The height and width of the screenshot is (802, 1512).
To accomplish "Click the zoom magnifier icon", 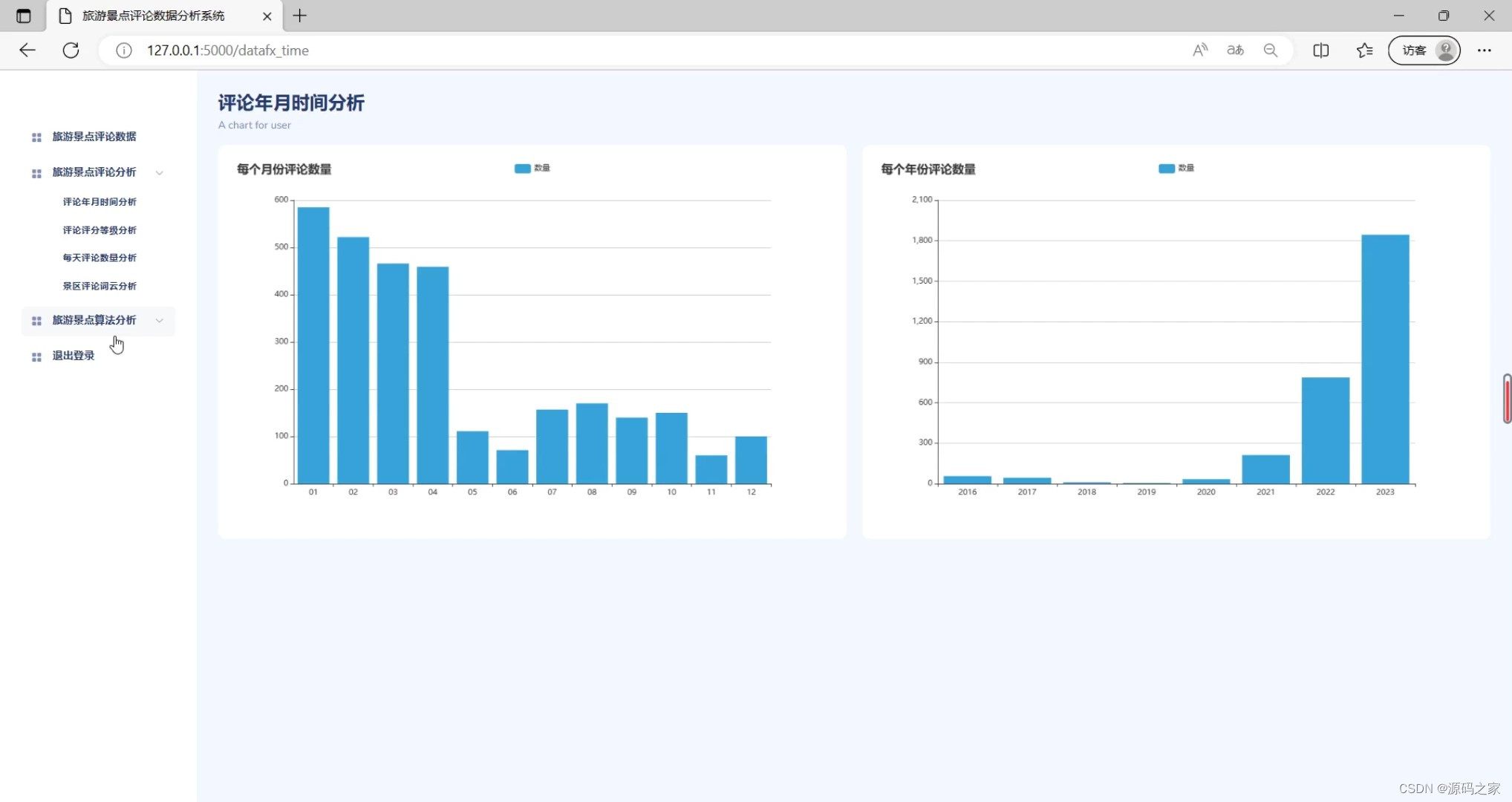I will pyautogui.click(x=1271, y=50).
